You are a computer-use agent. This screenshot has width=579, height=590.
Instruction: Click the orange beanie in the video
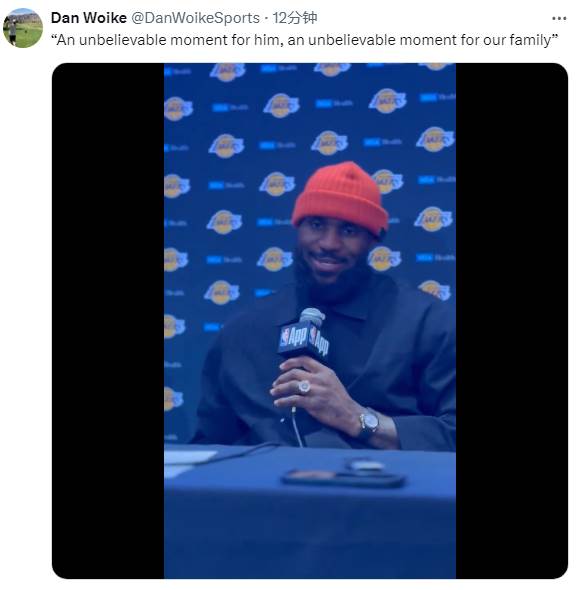tap(340, 198)
